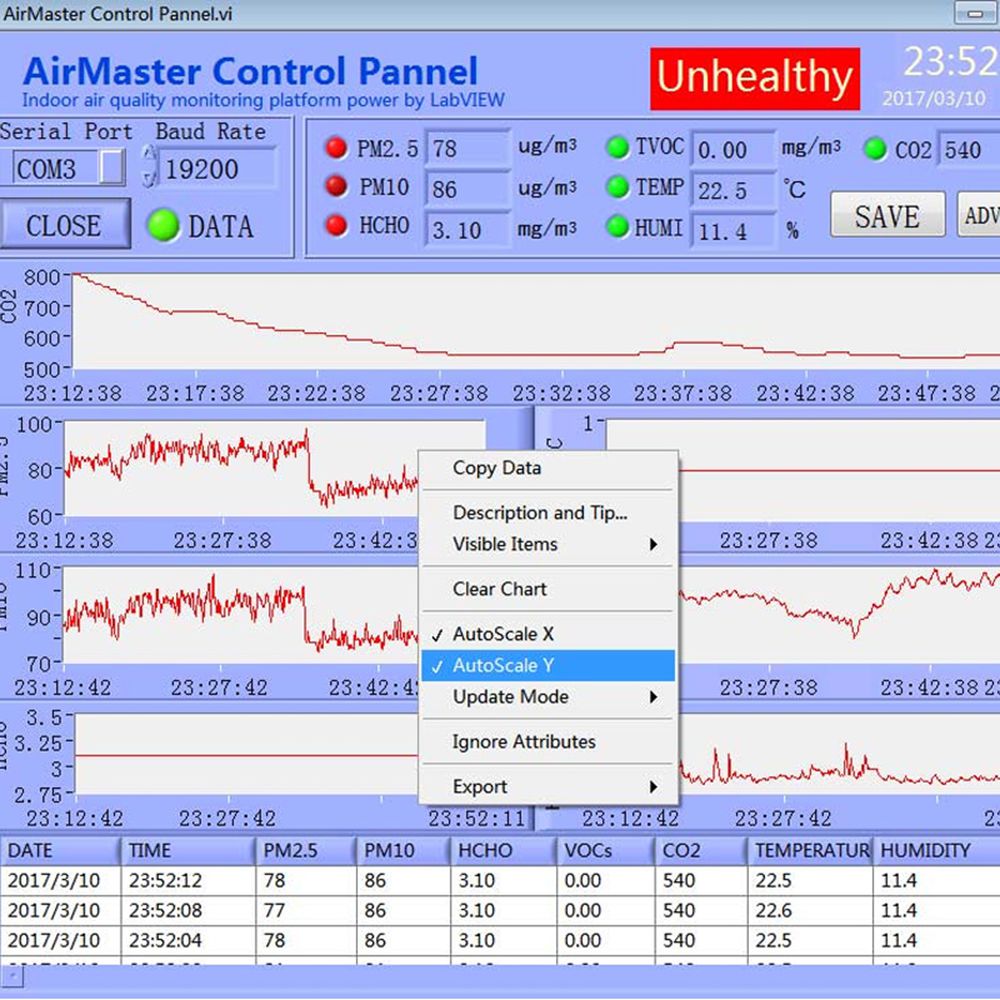Expand the Export submenu
Image resolution: width=1000 pixels, height=1000 pixels.
480,786
